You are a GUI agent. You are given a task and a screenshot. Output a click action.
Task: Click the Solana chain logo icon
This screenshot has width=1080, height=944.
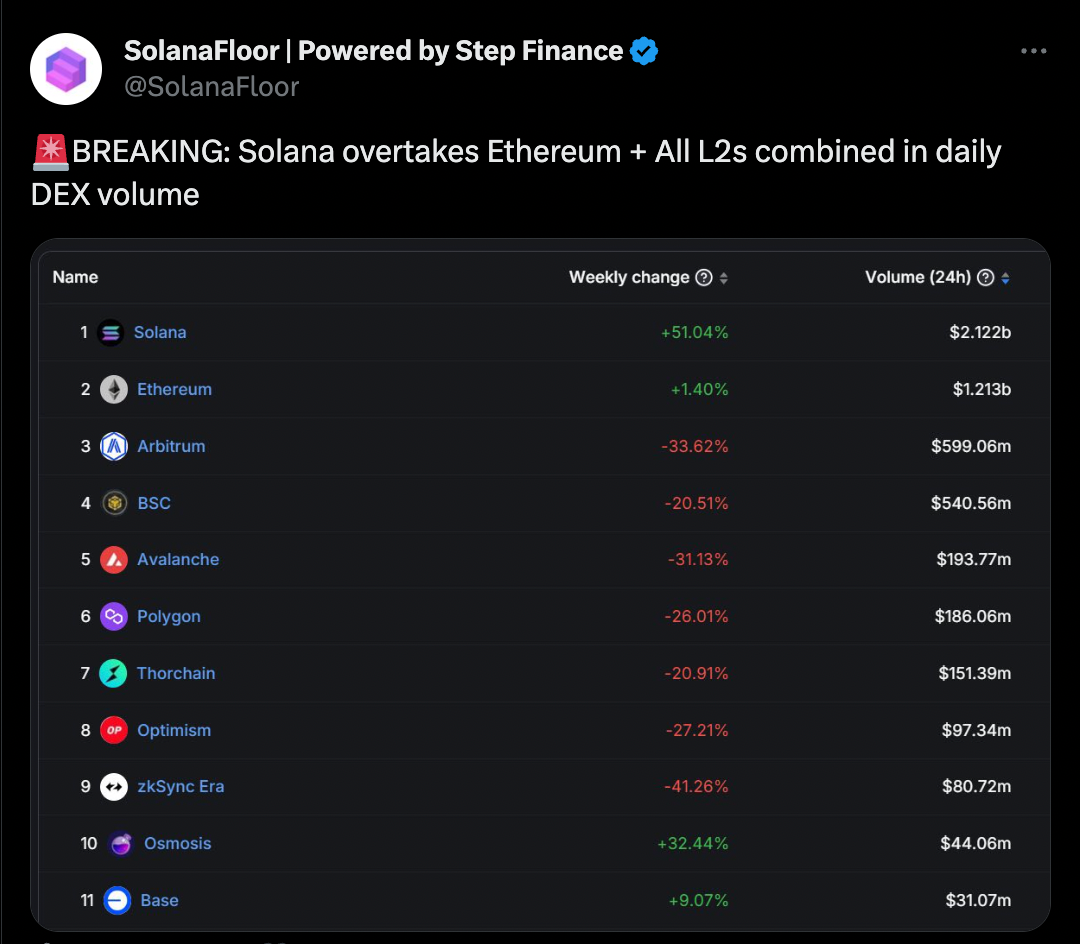111,333
